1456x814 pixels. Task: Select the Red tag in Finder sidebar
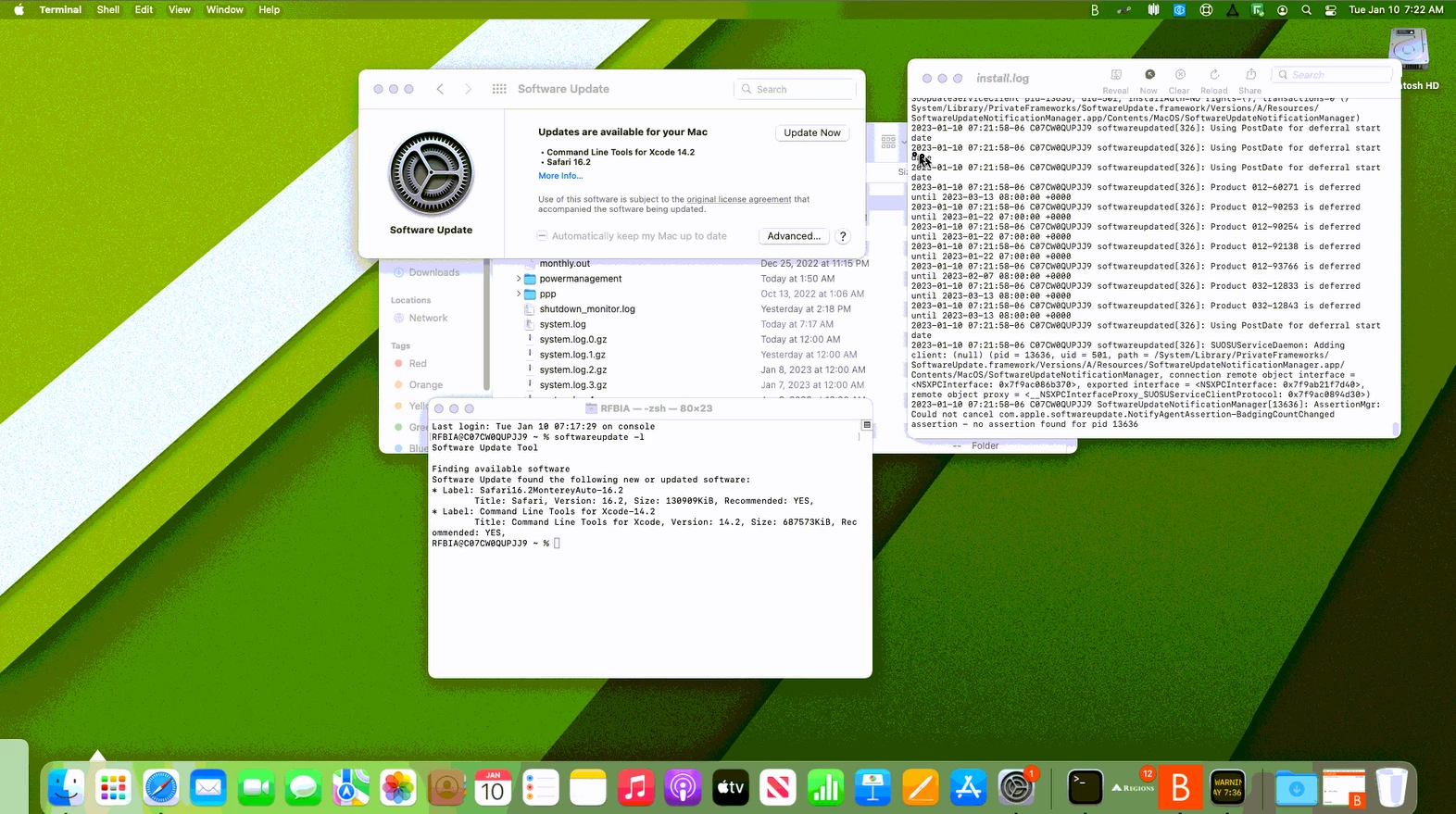tap(418, 364)
